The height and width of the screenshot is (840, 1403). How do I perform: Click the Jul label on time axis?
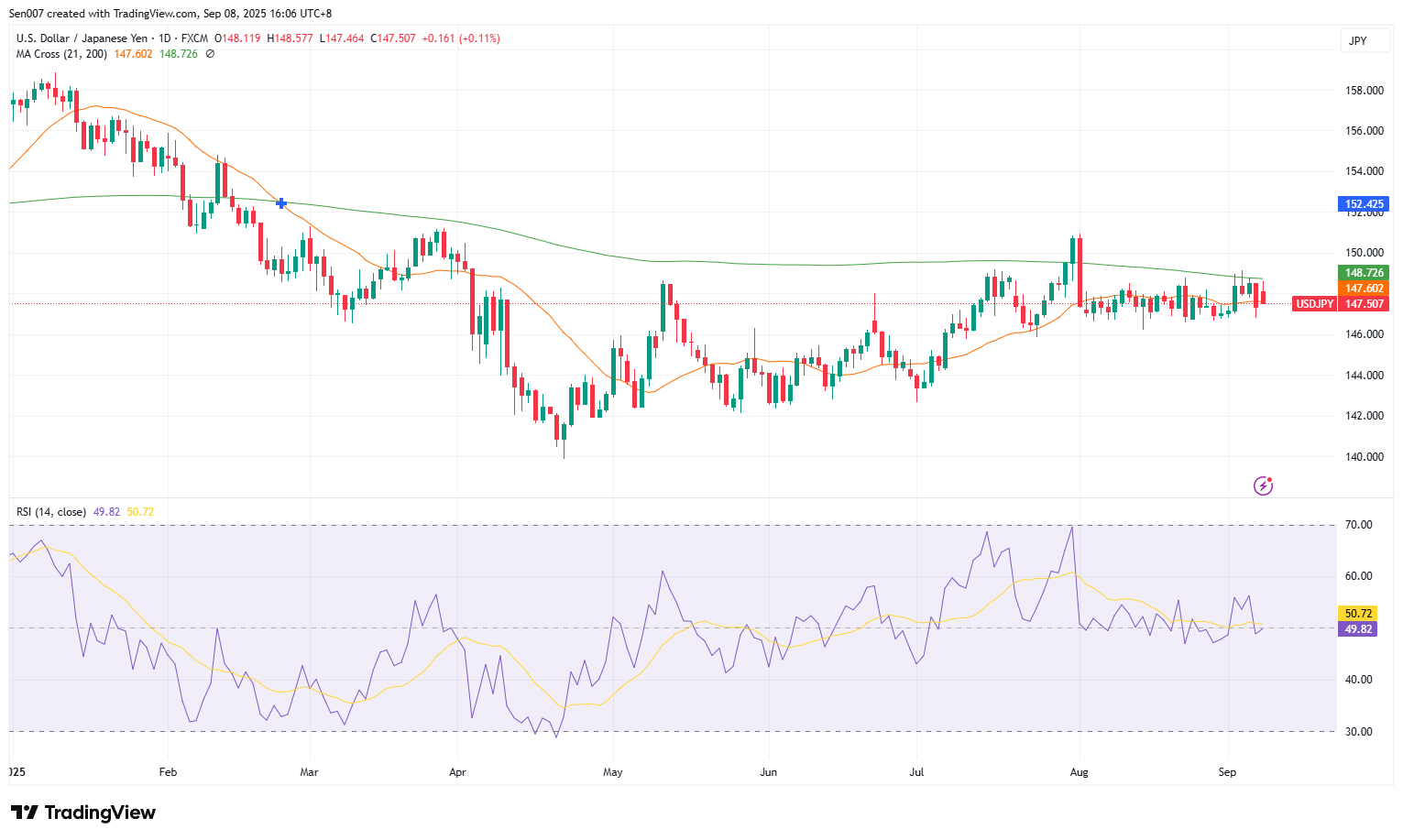pyautogui.click(x=917, y=772)
